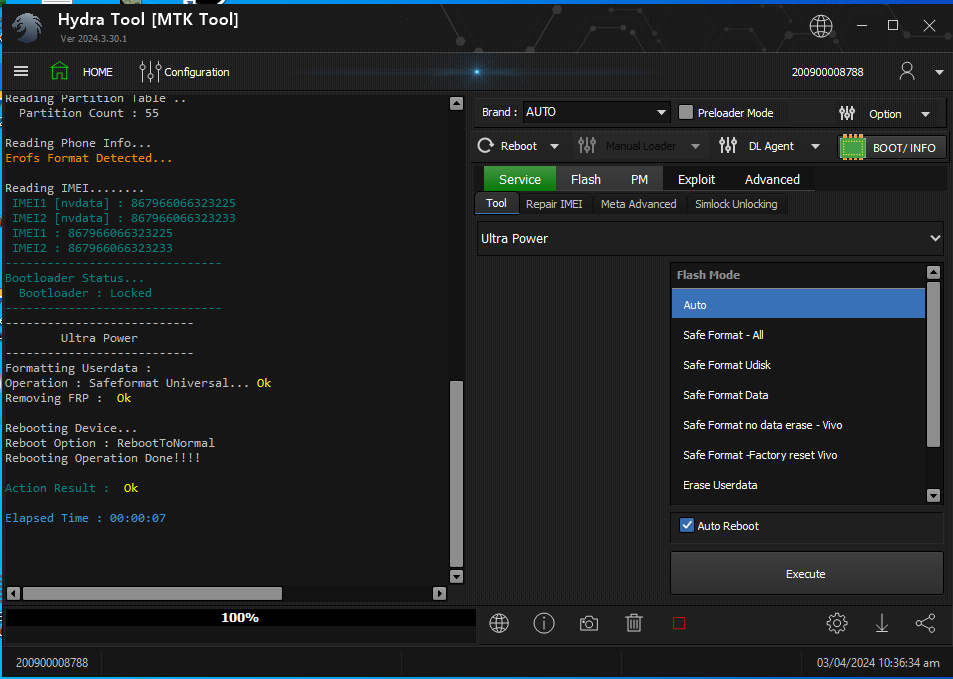Select Safe Format - All option
This screenshot has height=679, width=953.
(x=798, y=335)
